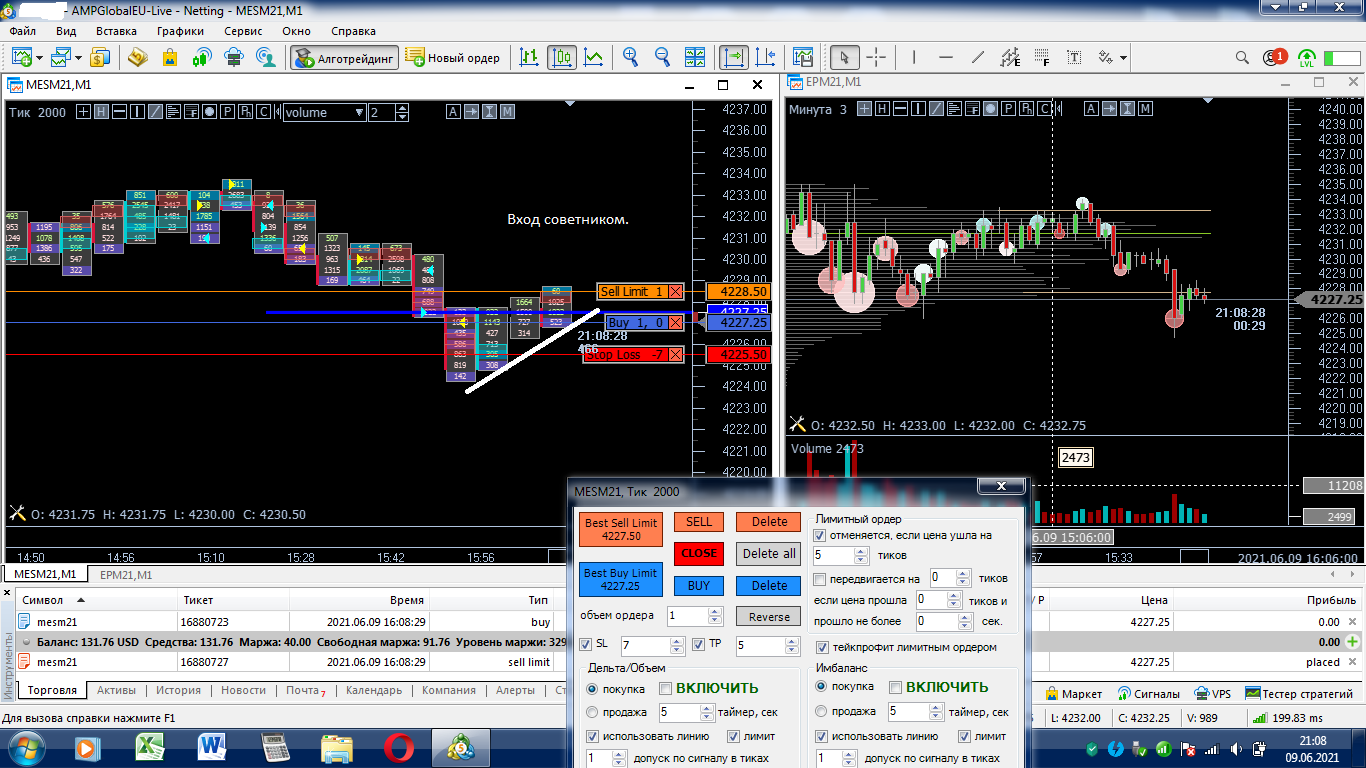Select the trendline drawing tool
1366x768 pixels.
978,57
